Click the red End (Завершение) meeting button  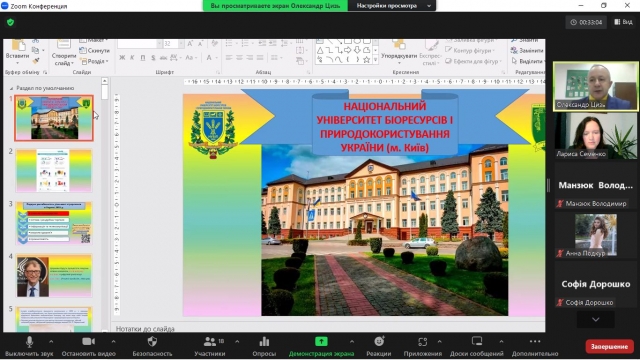coord(609,347)
